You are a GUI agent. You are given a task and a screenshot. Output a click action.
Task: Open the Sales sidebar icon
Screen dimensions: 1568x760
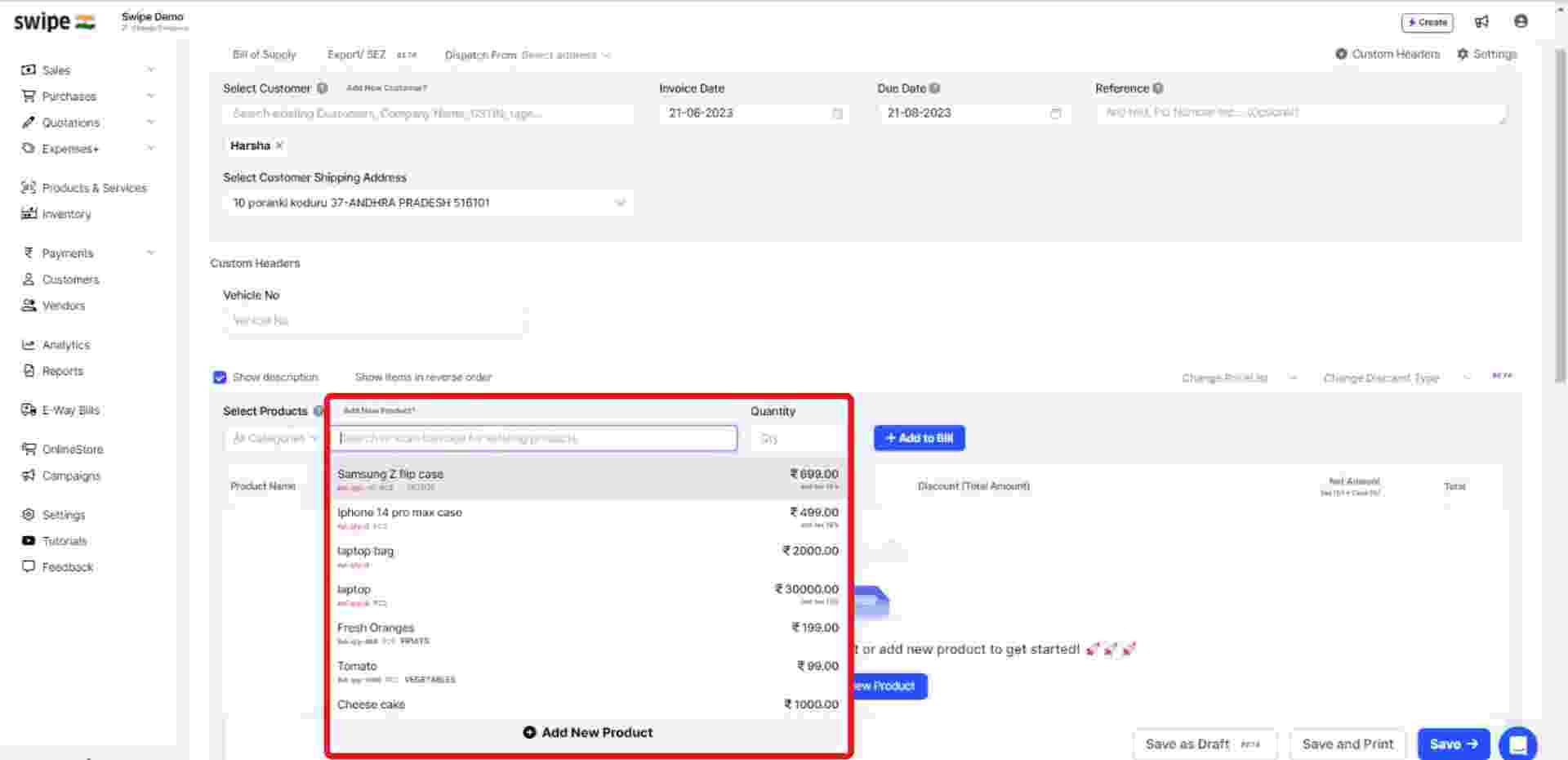[29, 70]
